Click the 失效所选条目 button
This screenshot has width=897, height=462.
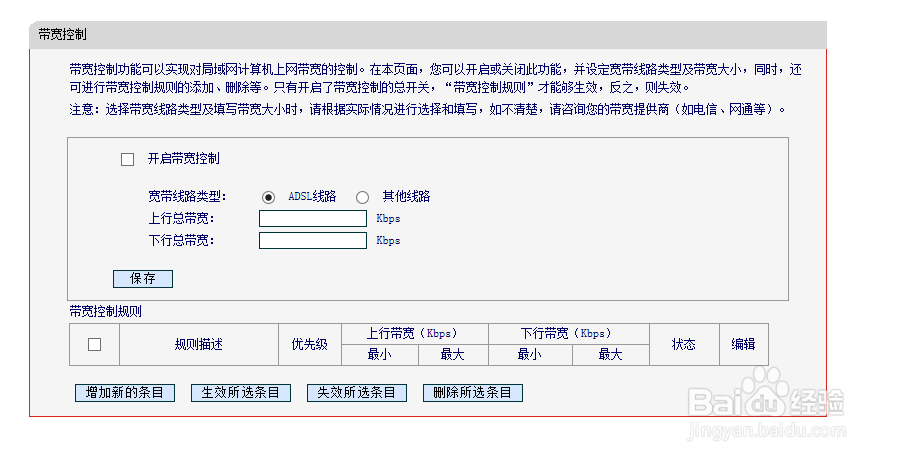click(357, 393)
